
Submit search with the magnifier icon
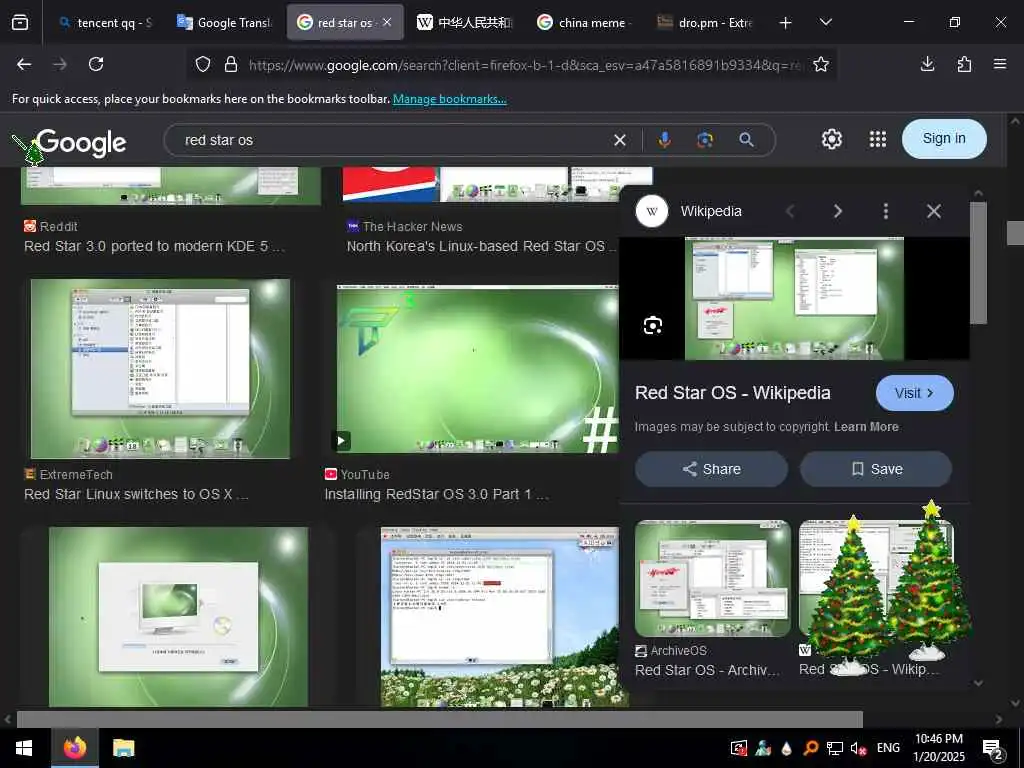[x=746, y=140]
